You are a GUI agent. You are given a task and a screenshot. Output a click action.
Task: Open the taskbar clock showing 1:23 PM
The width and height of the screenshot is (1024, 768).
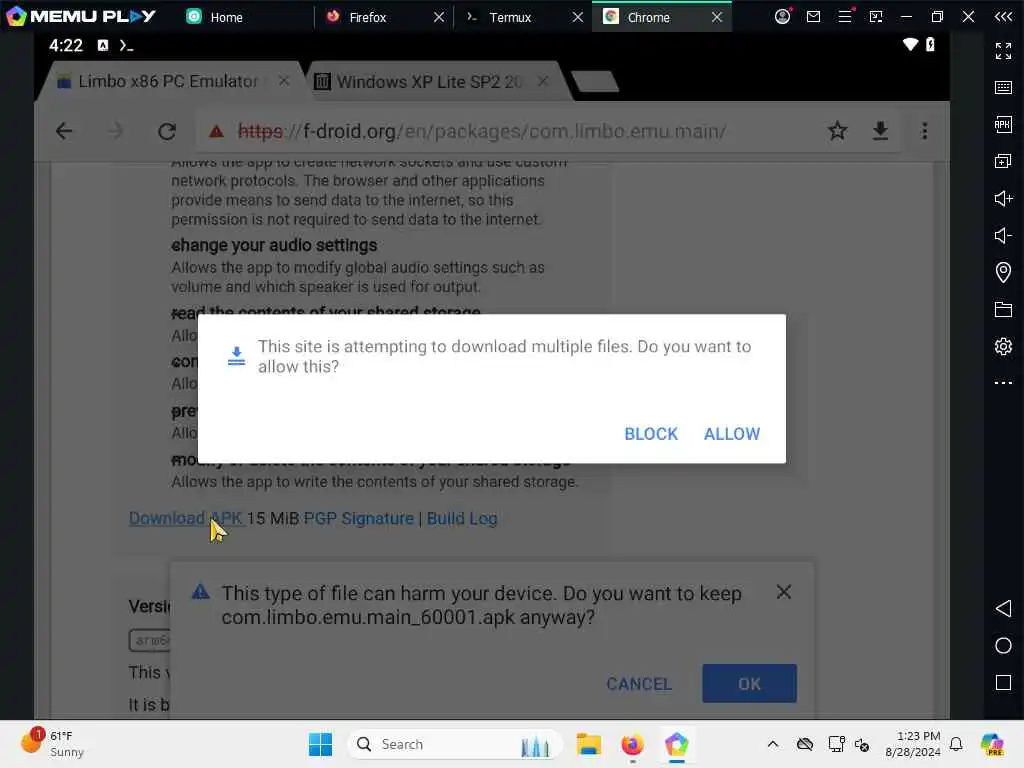pos(913,744)
